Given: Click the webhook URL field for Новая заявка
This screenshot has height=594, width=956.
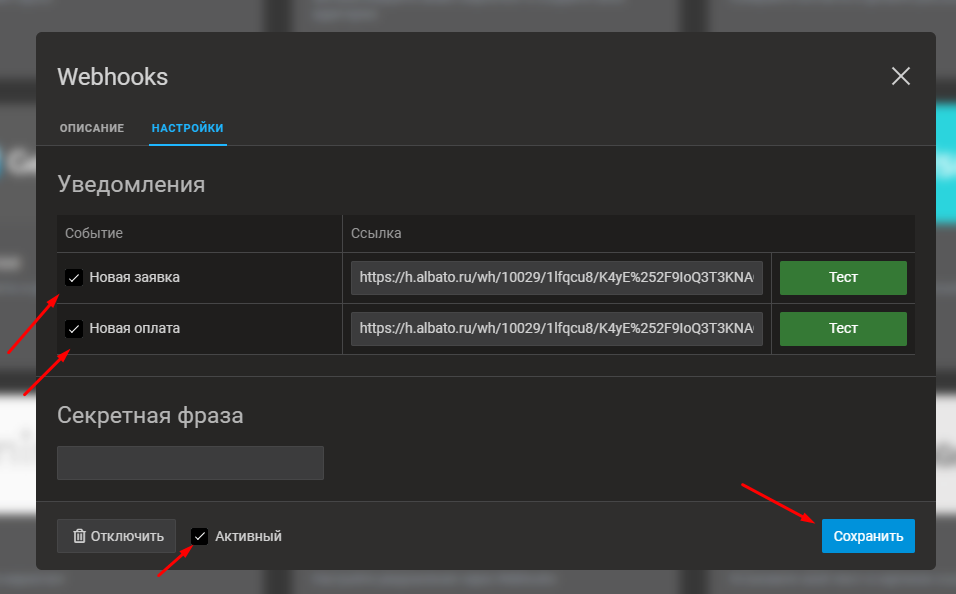Looking at the screenshot, I should (556, 278).
